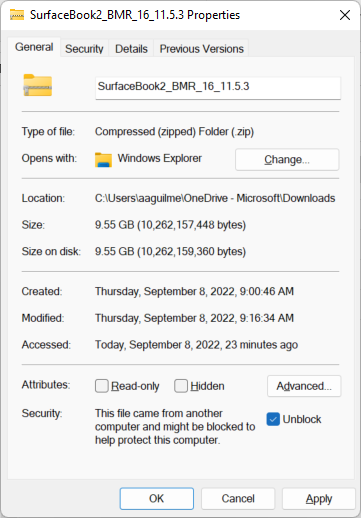
Task: Select the Location path text
Action: point(215,198)
